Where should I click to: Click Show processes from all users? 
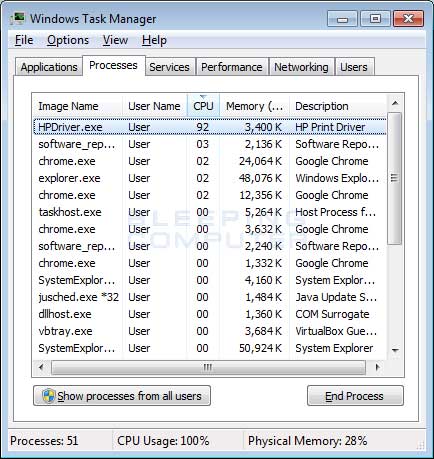122,396
